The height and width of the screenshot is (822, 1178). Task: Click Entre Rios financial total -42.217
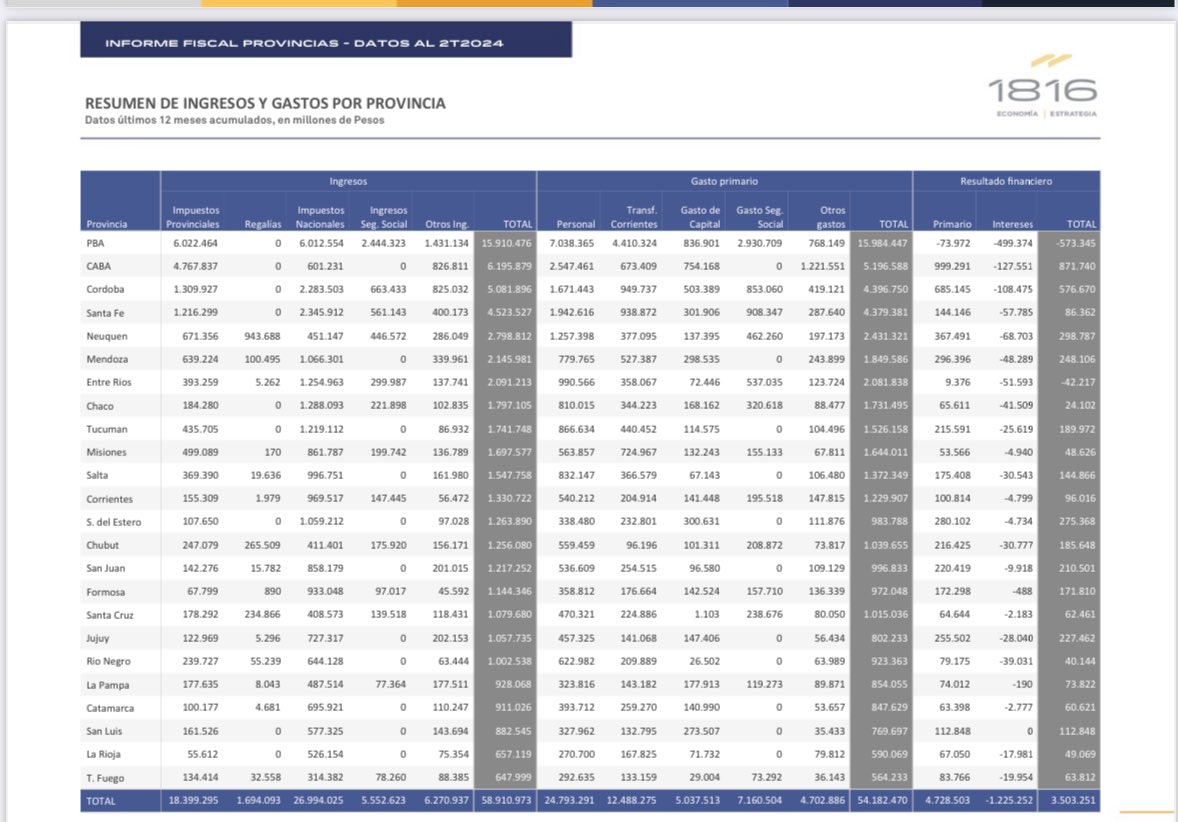pyautogui.click(x=1078, y=382)
